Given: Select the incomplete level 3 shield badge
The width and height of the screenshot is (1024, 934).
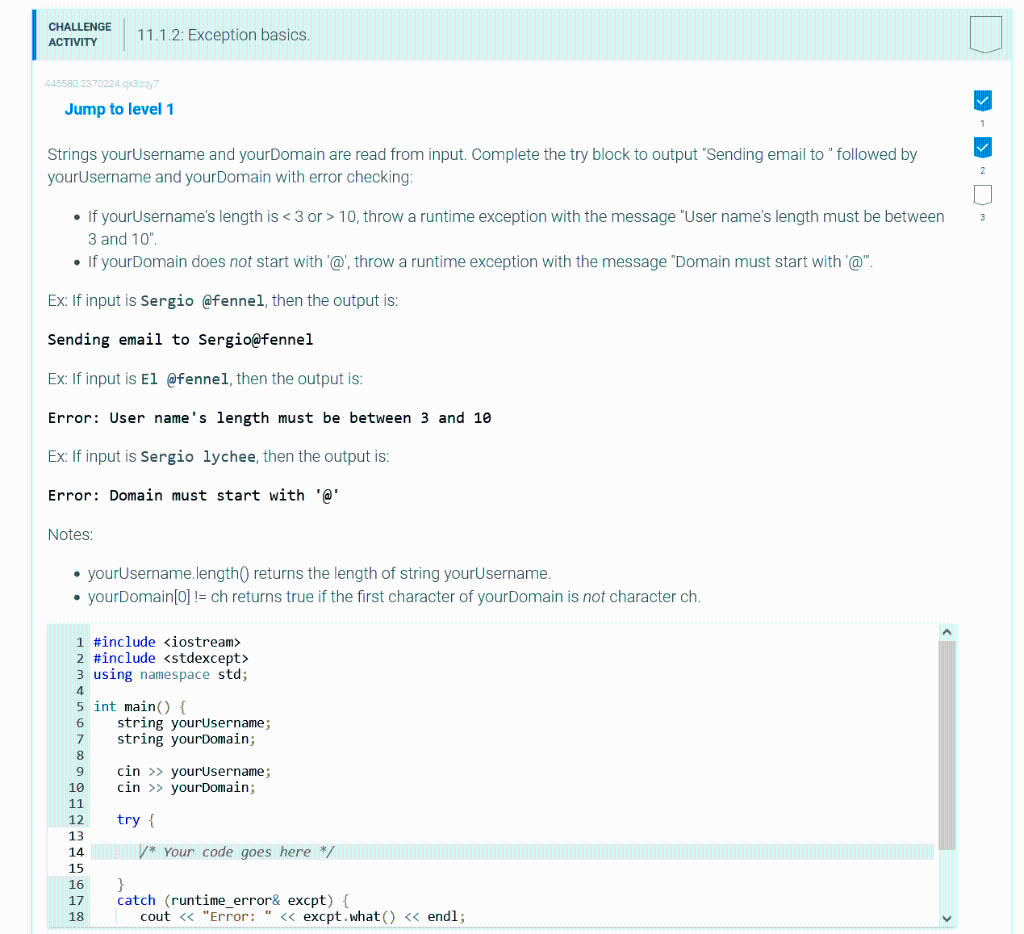Looking at the screenshot, I should pos(982,194).
